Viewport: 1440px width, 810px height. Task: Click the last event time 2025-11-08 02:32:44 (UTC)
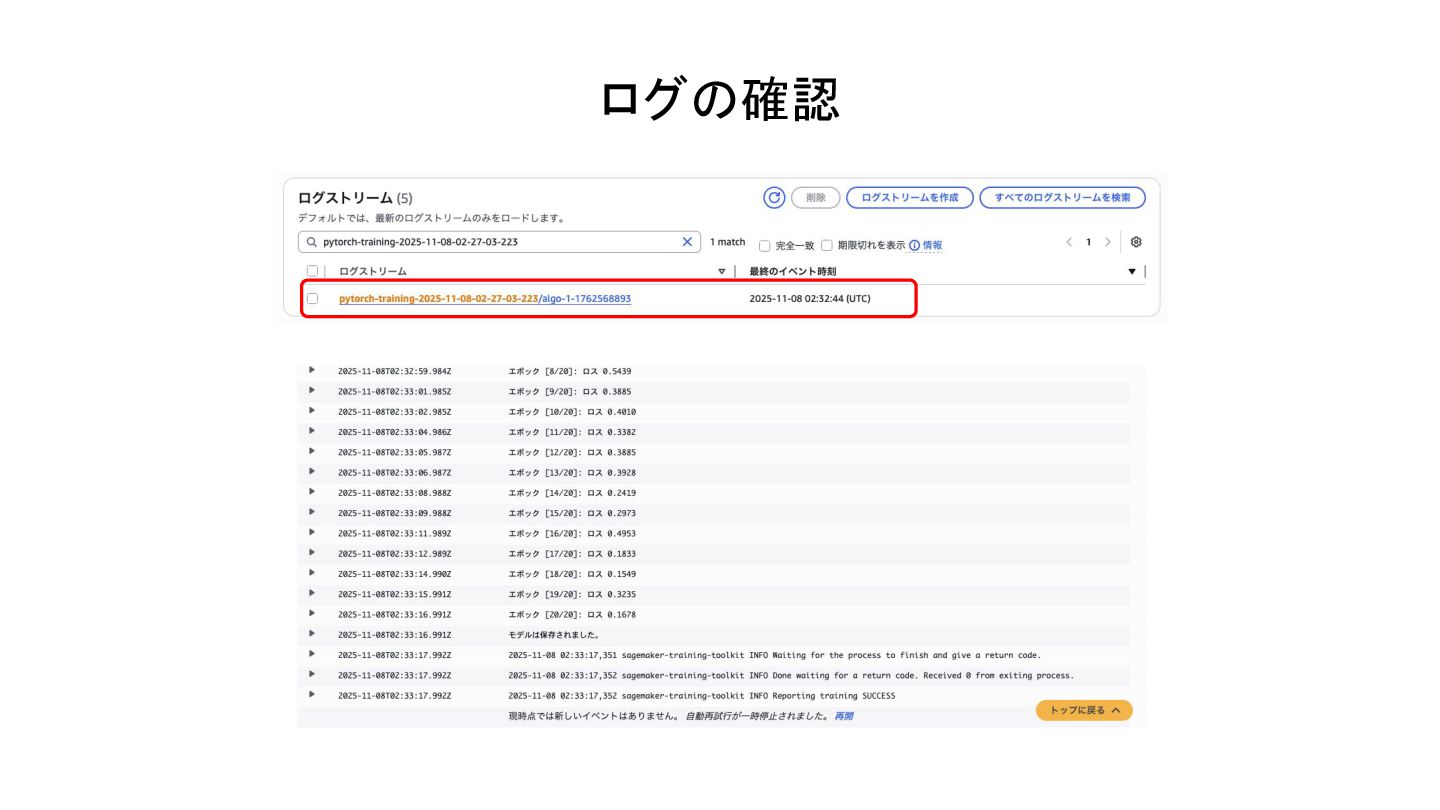pyautogui.click(x=809, y=298)
